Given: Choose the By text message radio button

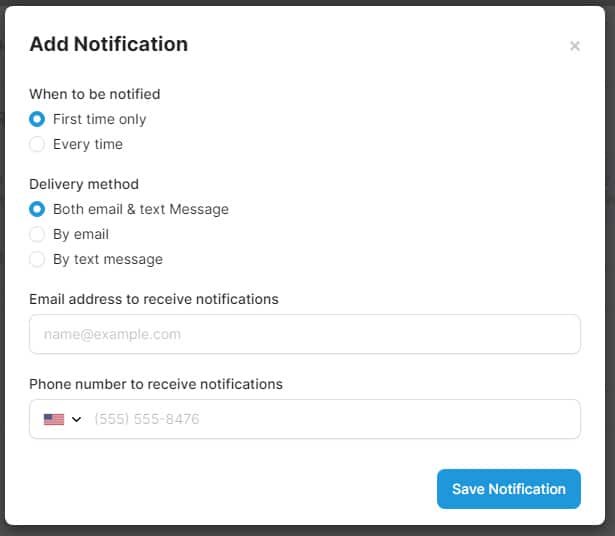Looking at the screenshot, I should (37, 259).
